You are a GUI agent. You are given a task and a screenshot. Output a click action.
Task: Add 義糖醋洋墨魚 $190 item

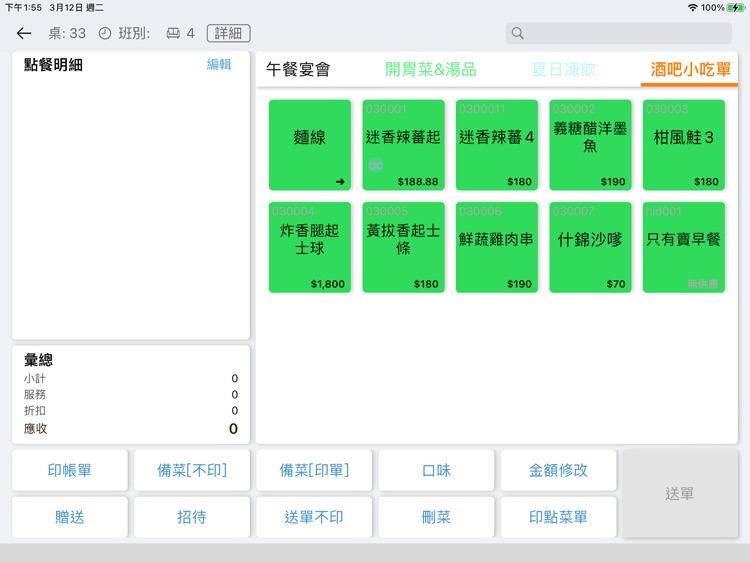click(x=590, y=145)
